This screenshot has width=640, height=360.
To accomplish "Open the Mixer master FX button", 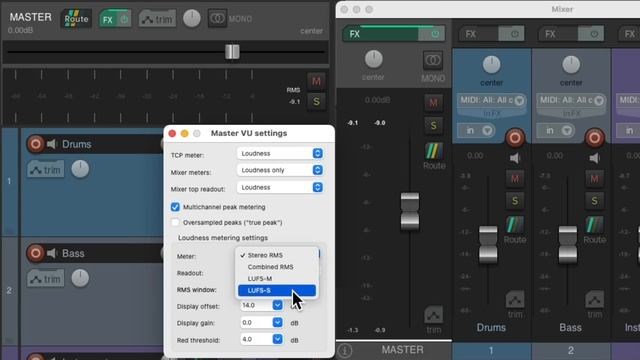I will tap(380, 34).
